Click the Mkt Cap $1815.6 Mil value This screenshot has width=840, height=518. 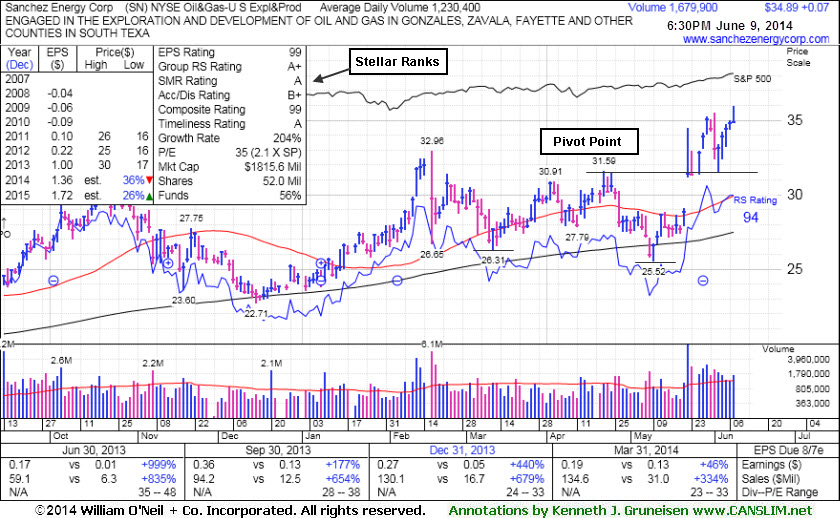273,167
